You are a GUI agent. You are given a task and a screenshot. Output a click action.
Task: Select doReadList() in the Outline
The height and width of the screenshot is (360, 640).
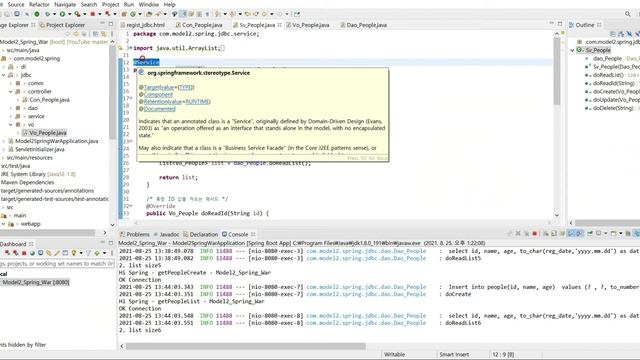coord(608,75)
